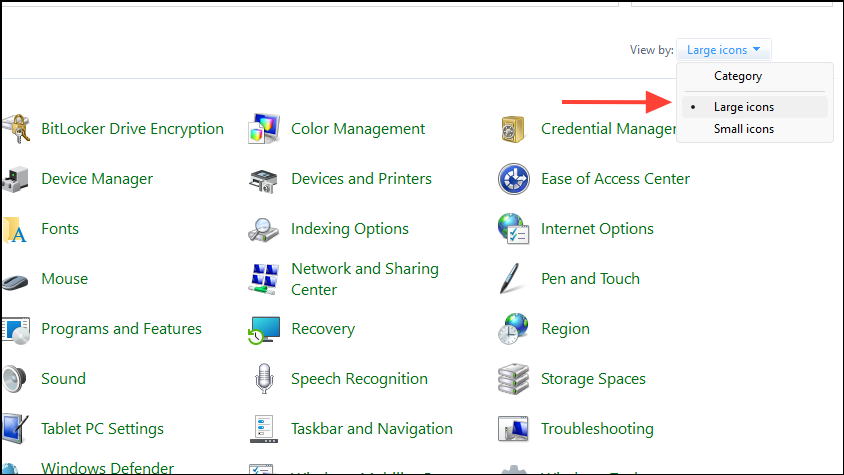The height and width of the screenshot is (475, 844).
Task: Open the BitLocker Drive Encryption padlock icon
Action: click(16, 129)
